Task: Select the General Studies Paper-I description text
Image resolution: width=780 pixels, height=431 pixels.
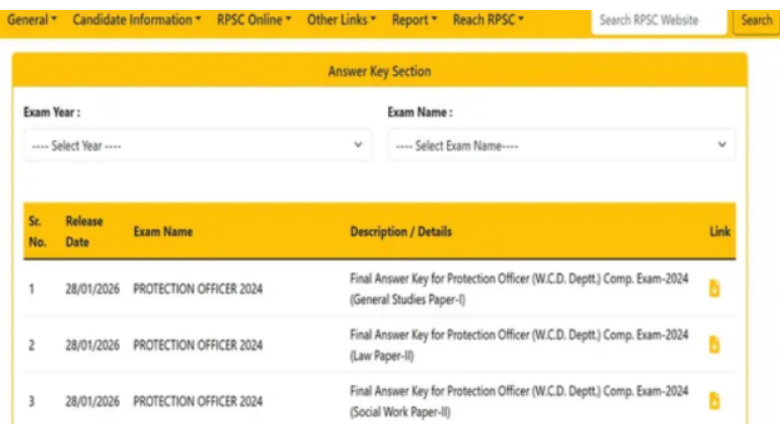Action: 518,289
